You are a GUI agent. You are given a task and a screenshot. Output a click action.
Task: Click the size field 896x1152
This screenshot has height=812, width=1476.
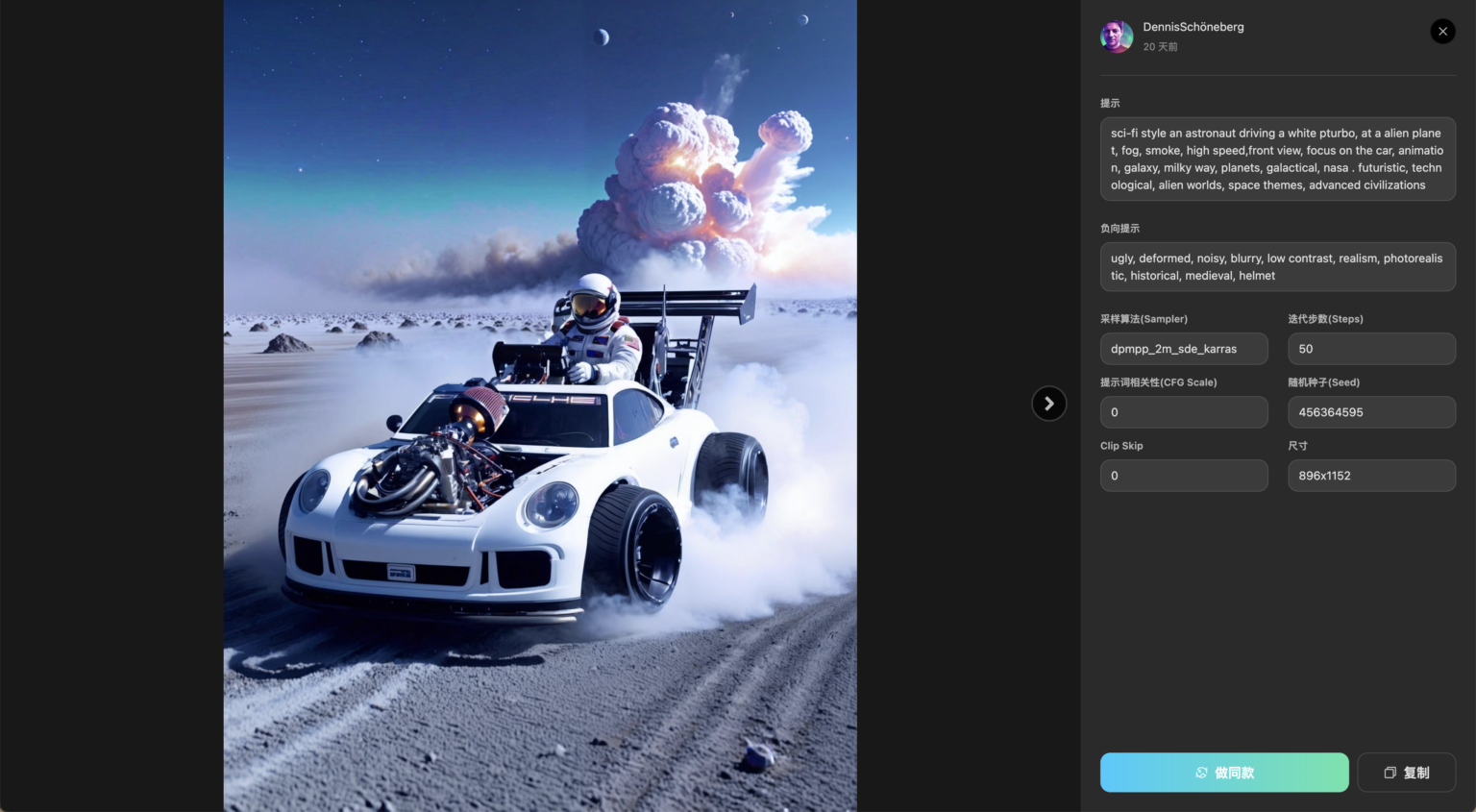point(1371,476)
